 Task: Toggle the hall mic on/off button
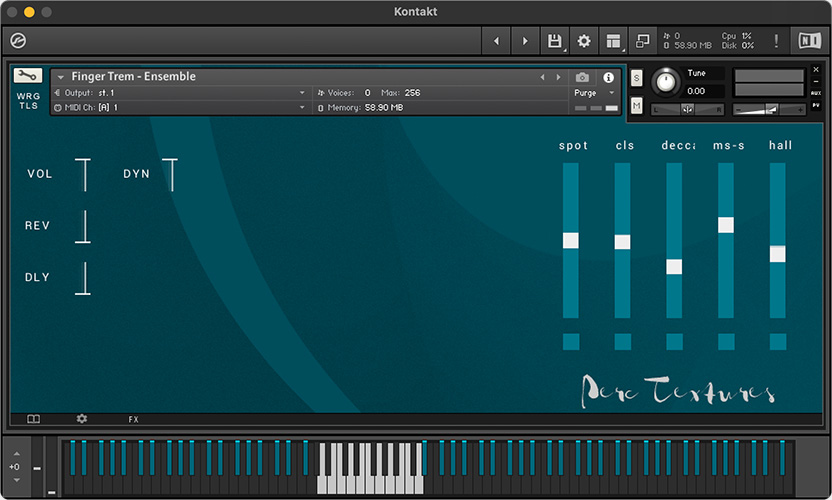click(778, 341)
